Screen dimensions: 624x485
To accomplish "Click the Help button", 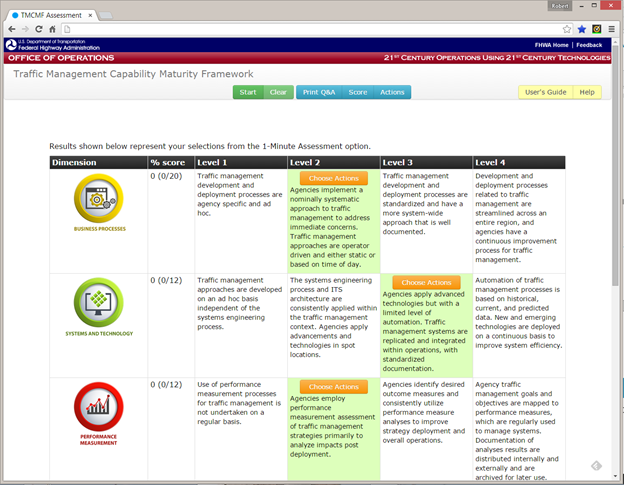I will (x=587, y=92).
